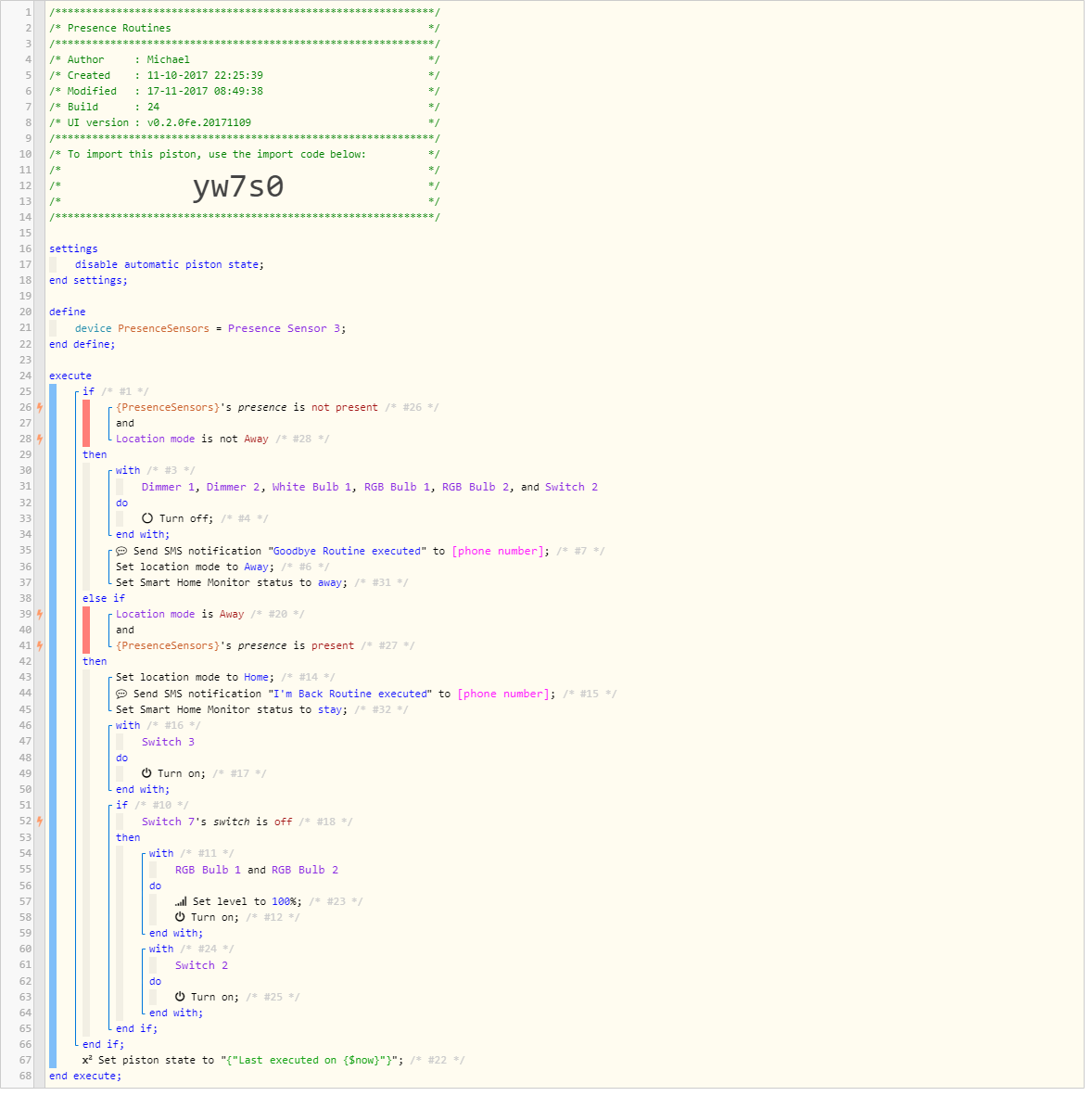Select PresenceSensors variable in define block
This screenshot has width=1092, height=1096.
click(x=163, y=330)
